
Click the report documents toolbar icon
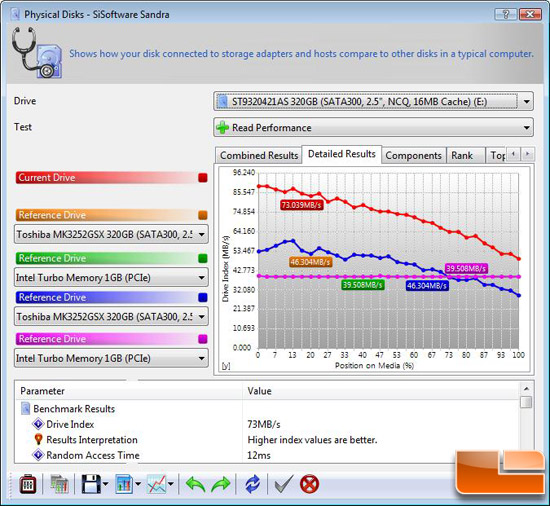click(60, 484)
